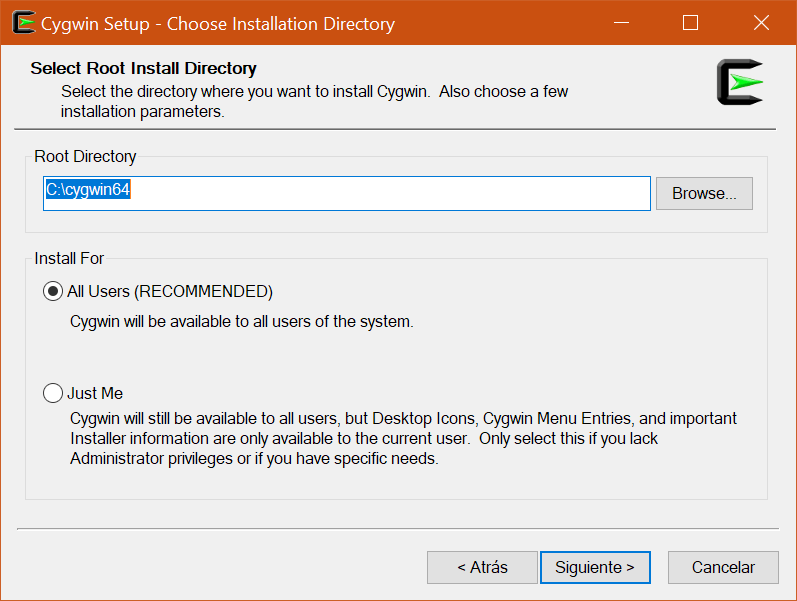This screenshot has width=797, height=601.
Task: Proceed with the Siguiente button
Action: (x=595, y=567)
